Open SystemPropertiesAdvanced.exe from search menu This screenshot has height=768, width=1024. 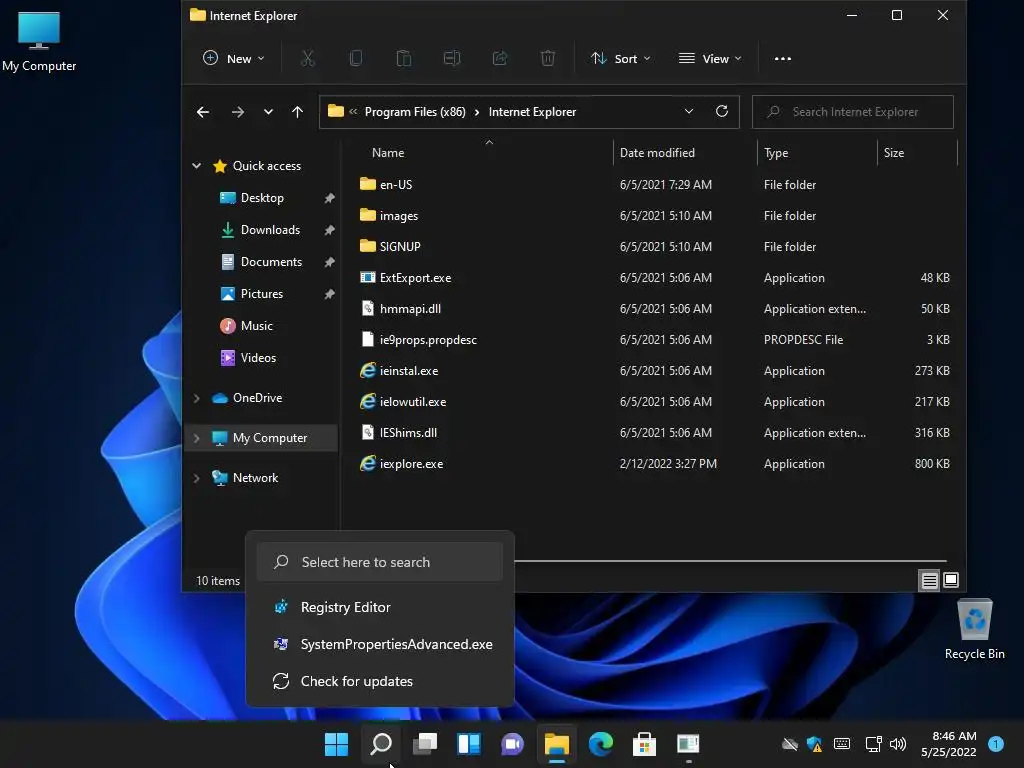click(x=380, y=645)
